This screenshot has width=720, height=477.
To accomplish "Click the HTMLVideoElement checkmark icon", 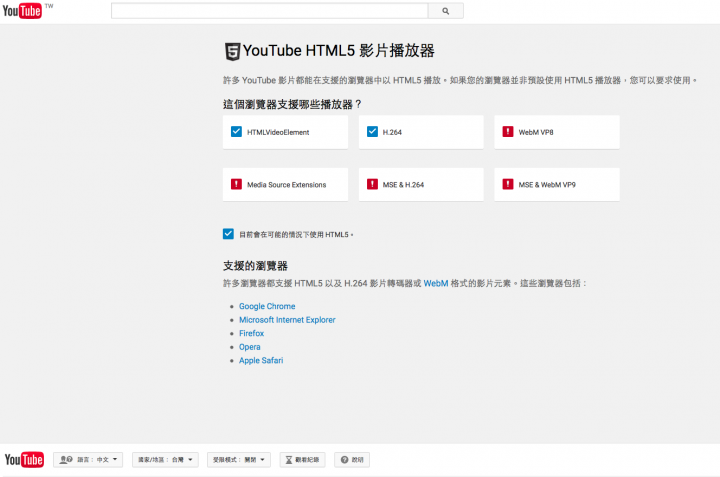I will click(x=236, y=132).
